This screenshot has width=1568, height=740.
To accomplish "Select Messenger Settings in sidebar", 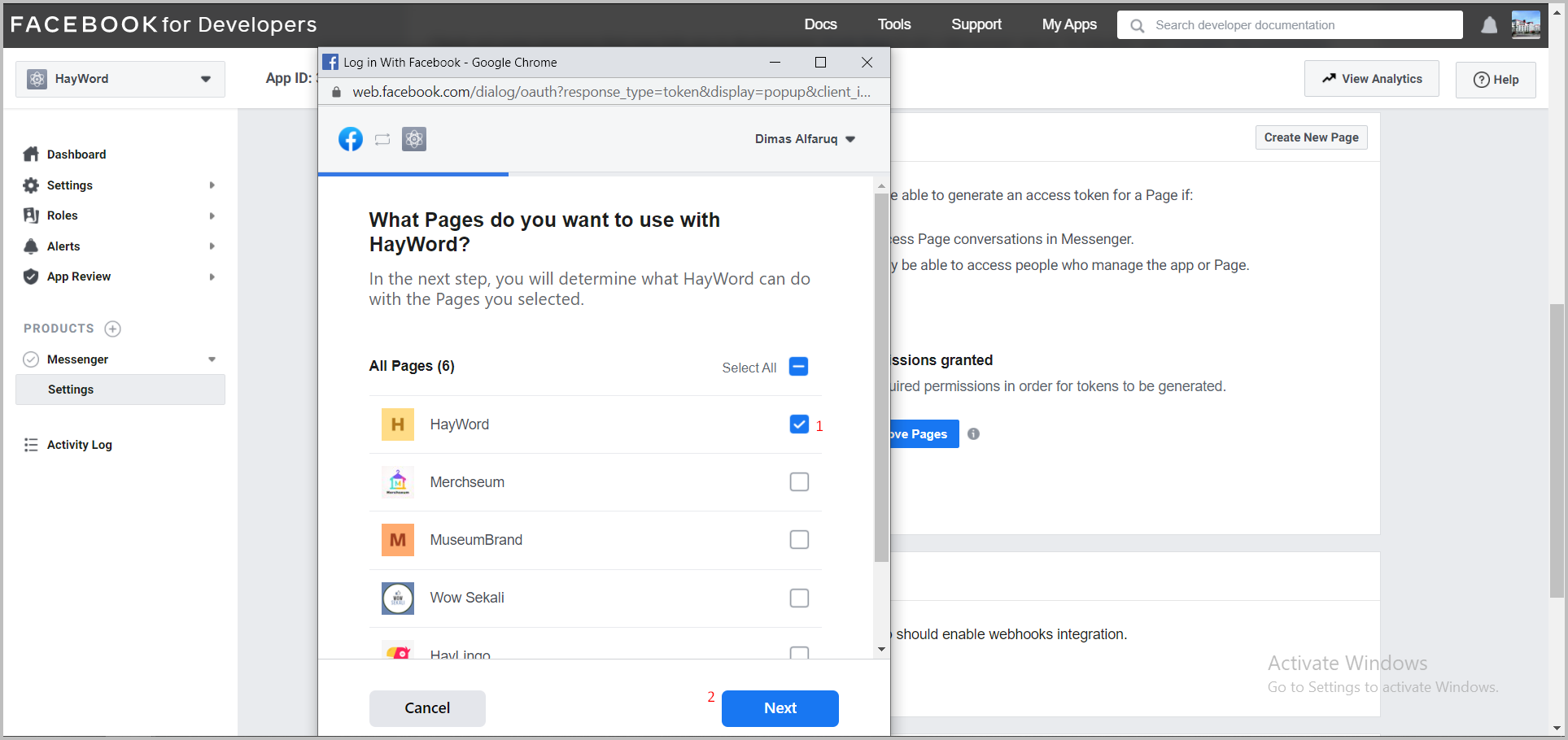I will point(120,390).
